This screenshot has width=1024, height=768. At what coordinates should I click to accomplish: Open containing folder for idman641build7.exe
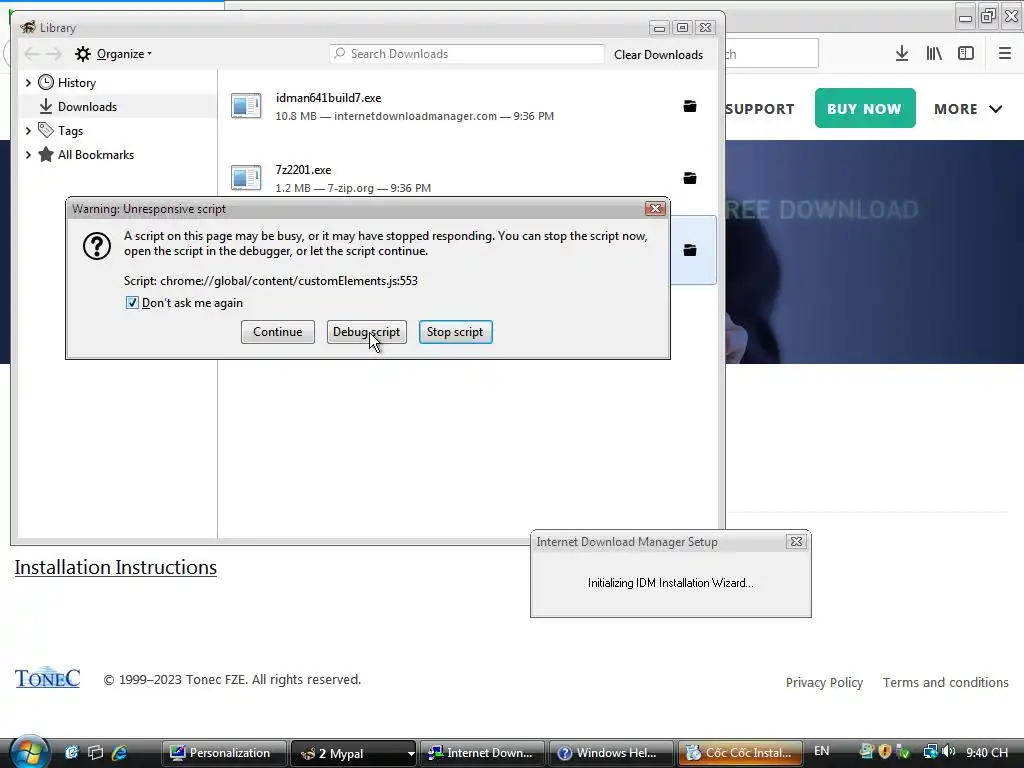[x=690, y=106]
